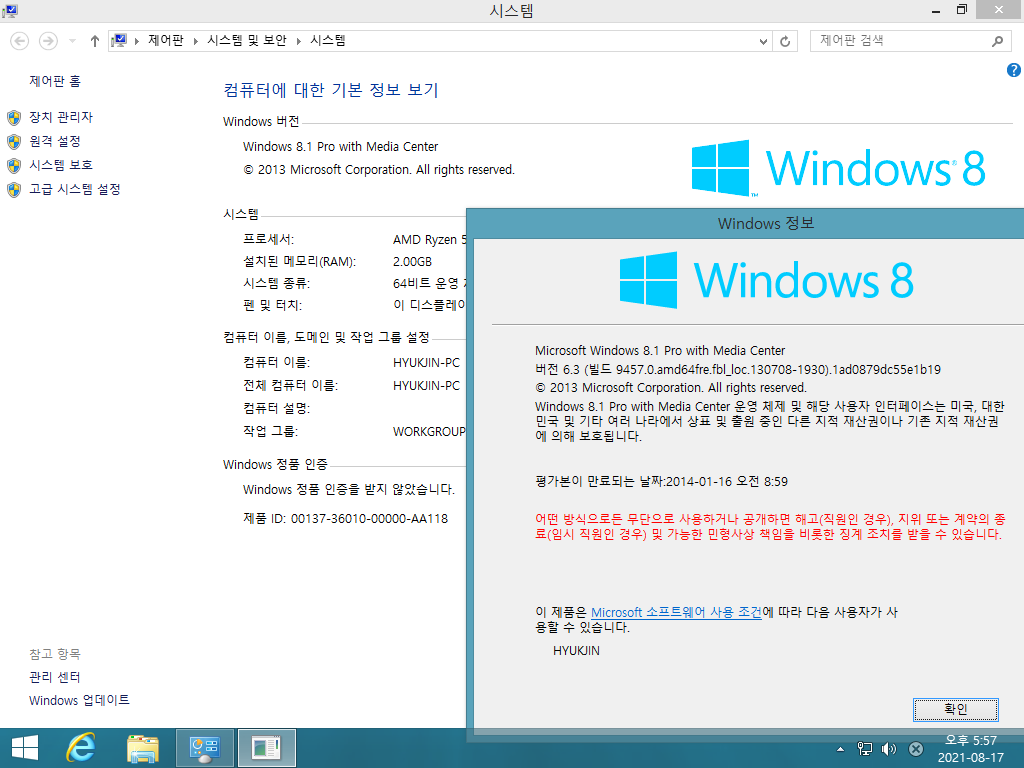Screen dimensions: 1024x768
Task: Click HYUKJIN-PC value beside 전체 컴퓨터 이름
Action: [x=426, y=385]
